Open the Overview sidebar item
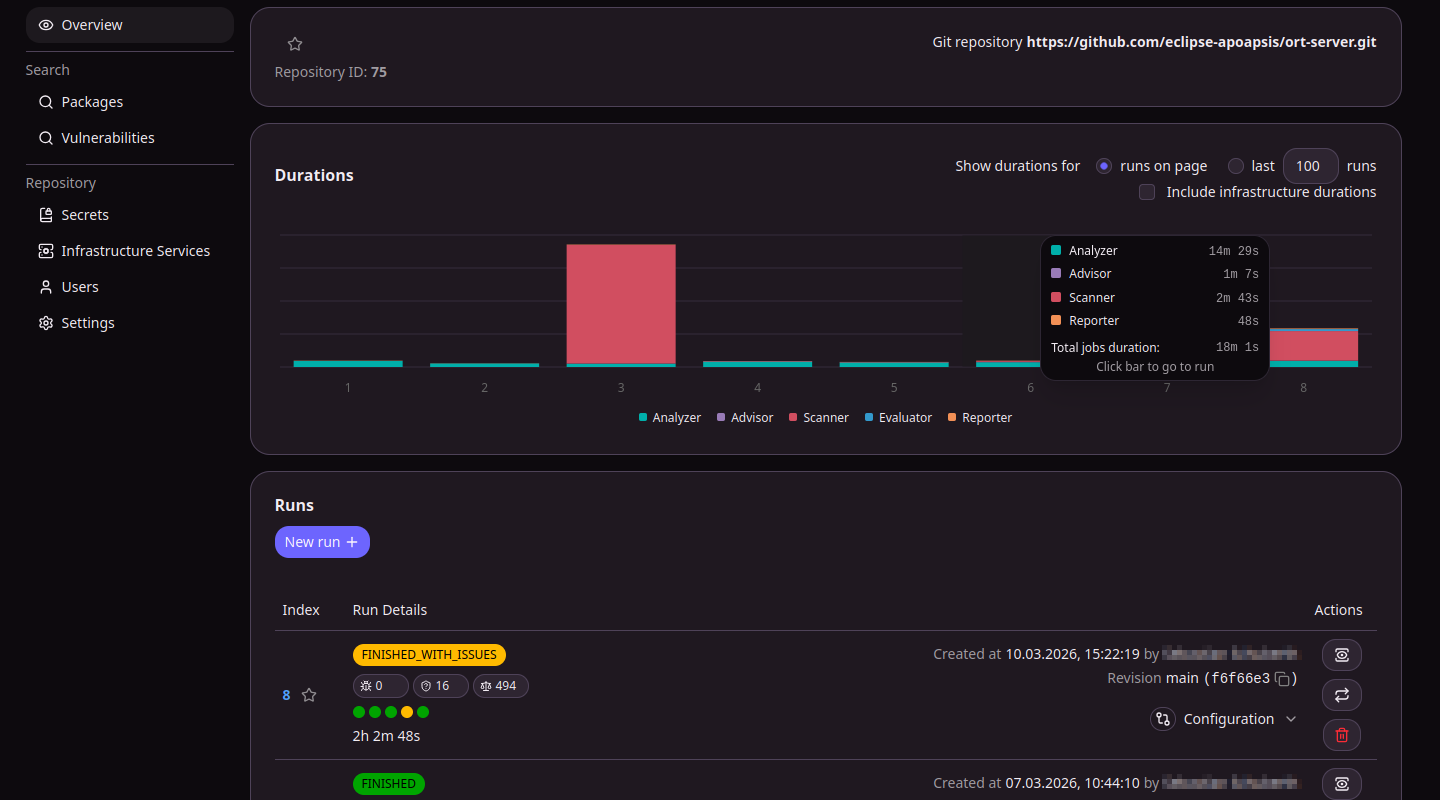1440x800 pixels. pos(130,25)
